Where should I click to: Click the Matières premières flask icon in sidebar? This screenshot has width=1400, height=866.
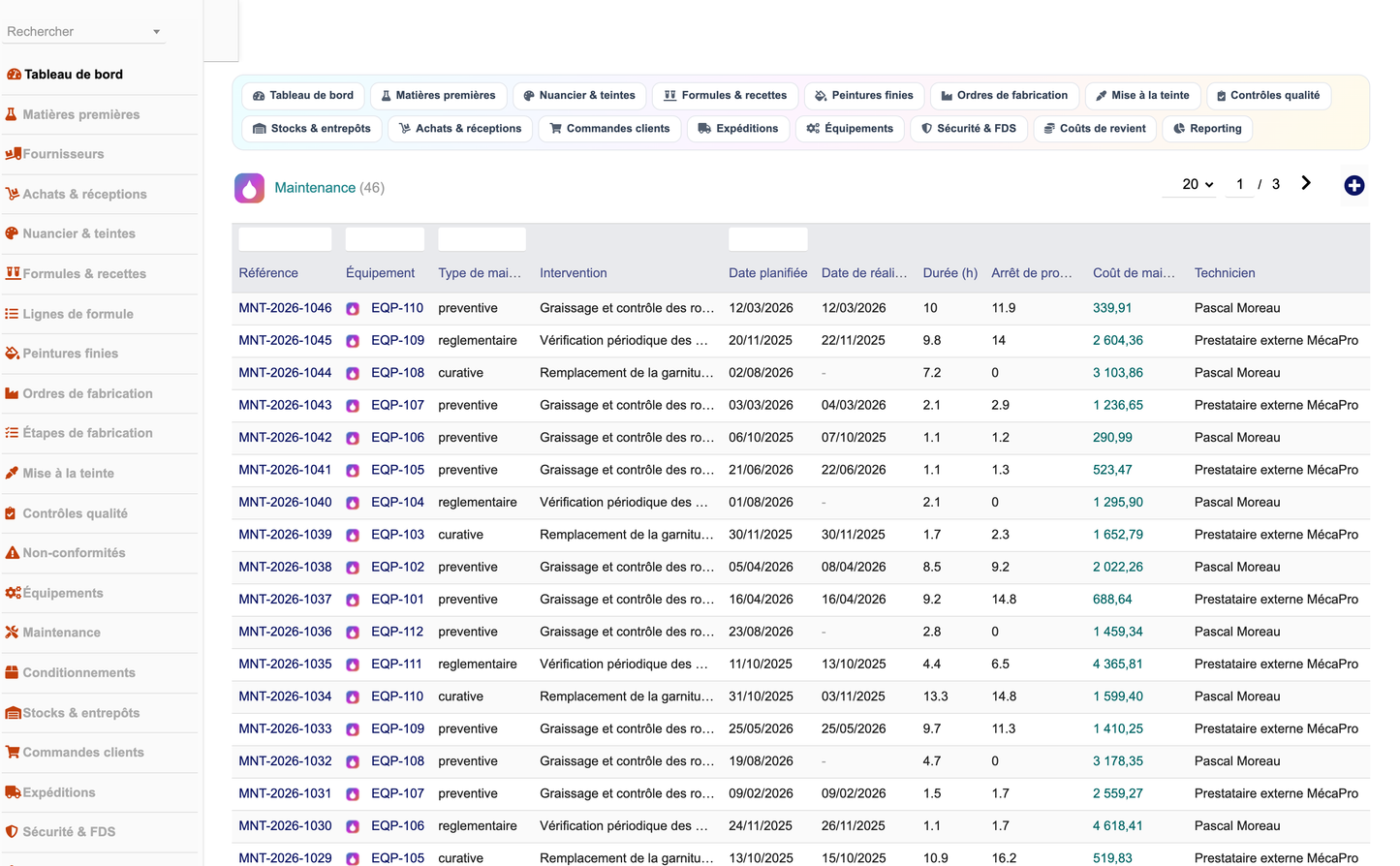(x=12, y=114)
